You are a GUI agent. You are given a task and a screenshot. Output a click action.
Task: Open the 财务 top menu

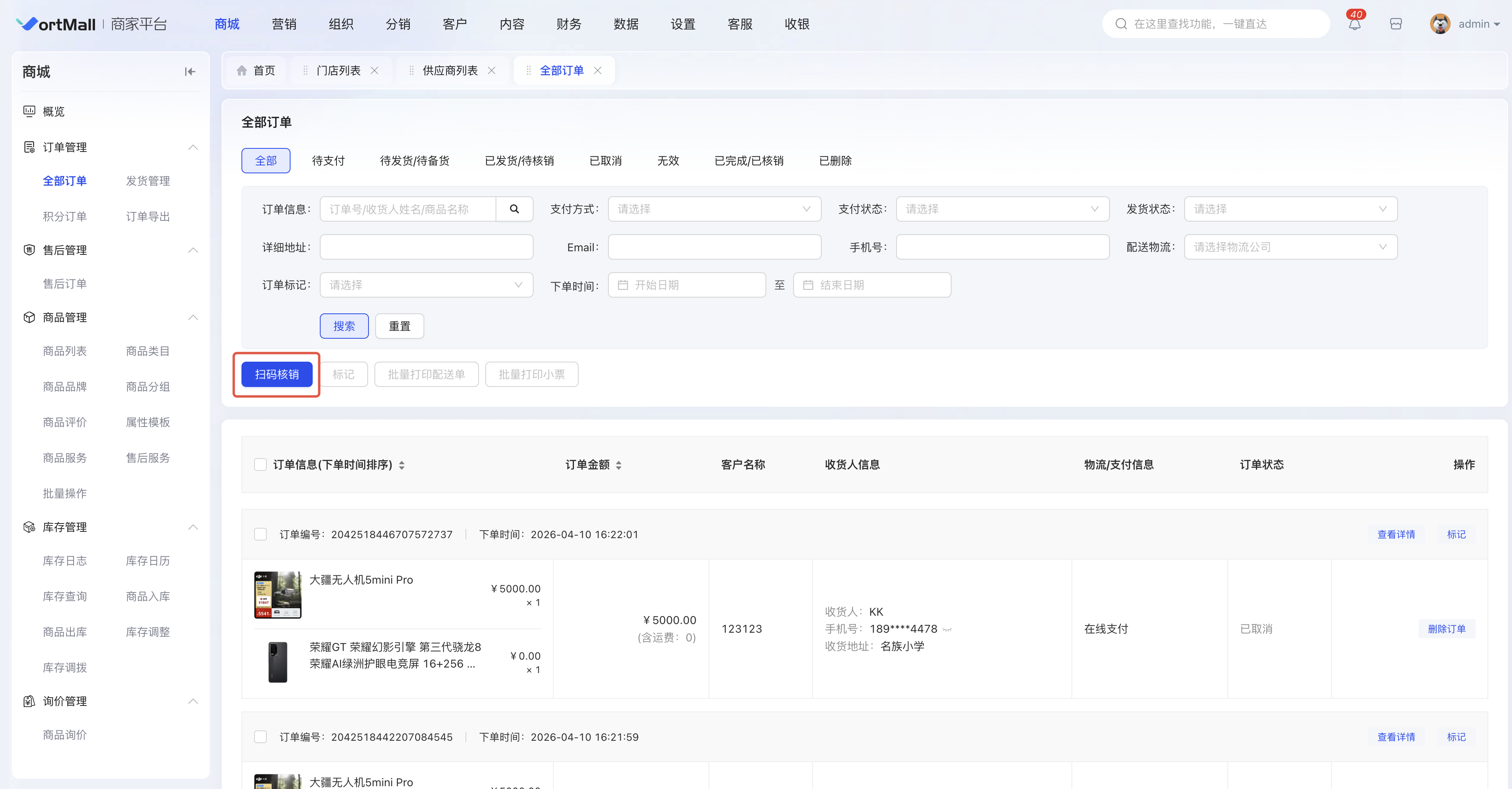click(x=568, y=24)
